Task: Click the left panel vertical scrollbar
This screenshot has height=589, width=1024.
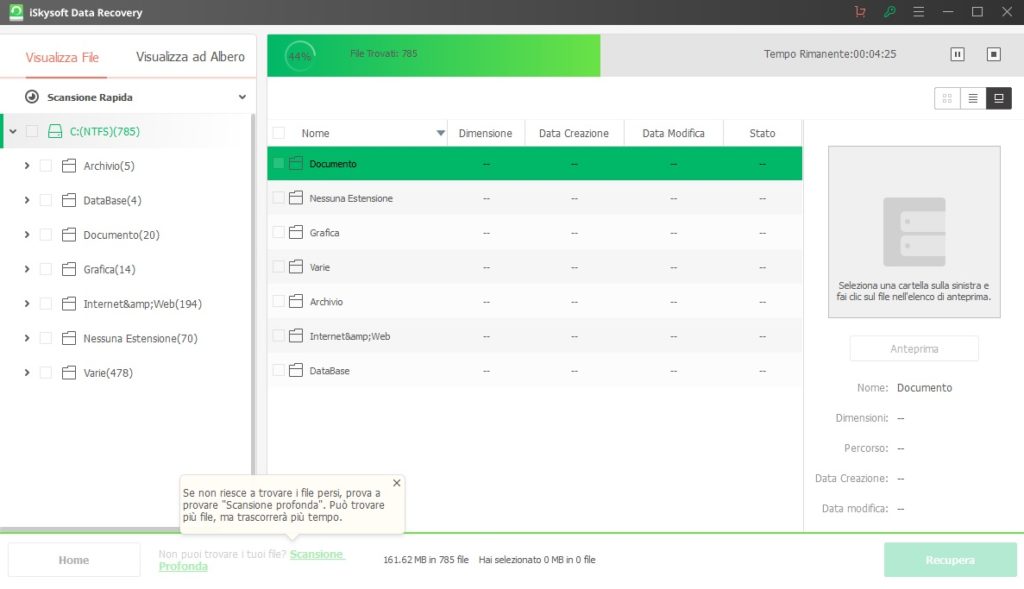Action: [x=253, y=294]
